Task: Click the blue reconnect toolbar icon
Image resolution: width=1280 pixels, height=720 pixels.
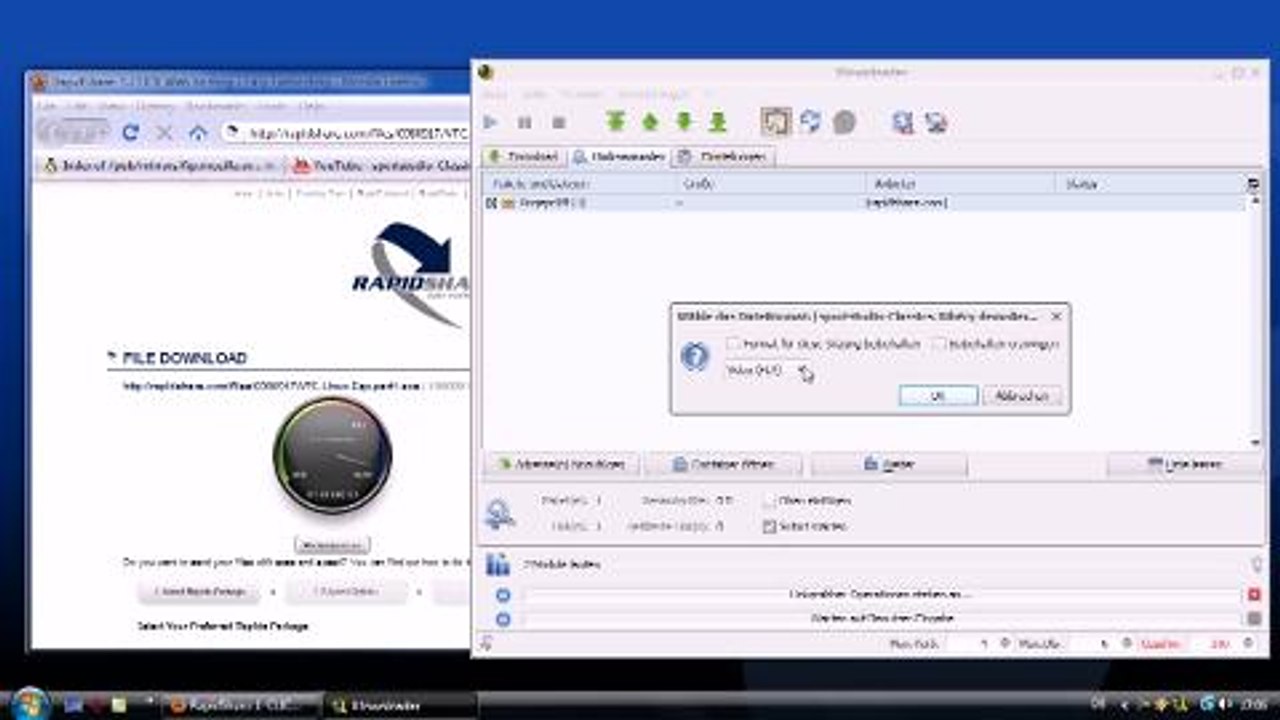Action: click(x=810, y=122)
